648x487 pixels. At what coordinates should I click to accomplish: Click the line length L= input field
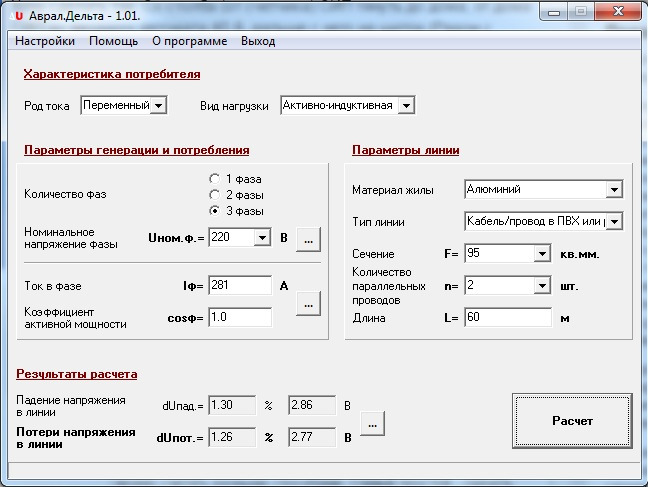point(508,318)
